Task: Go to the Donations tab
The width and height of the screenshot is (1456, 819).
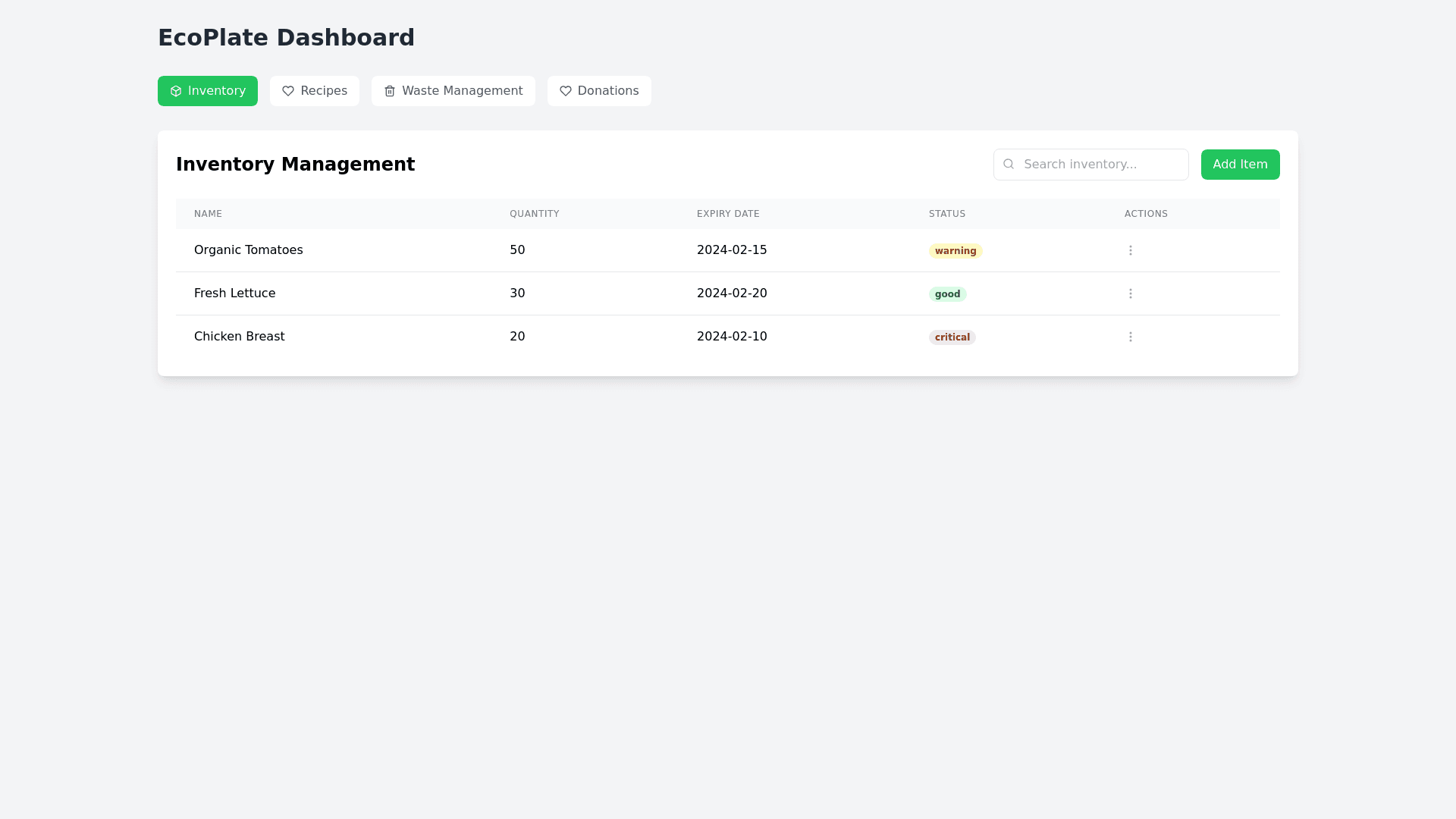Action: pos(599,91)
